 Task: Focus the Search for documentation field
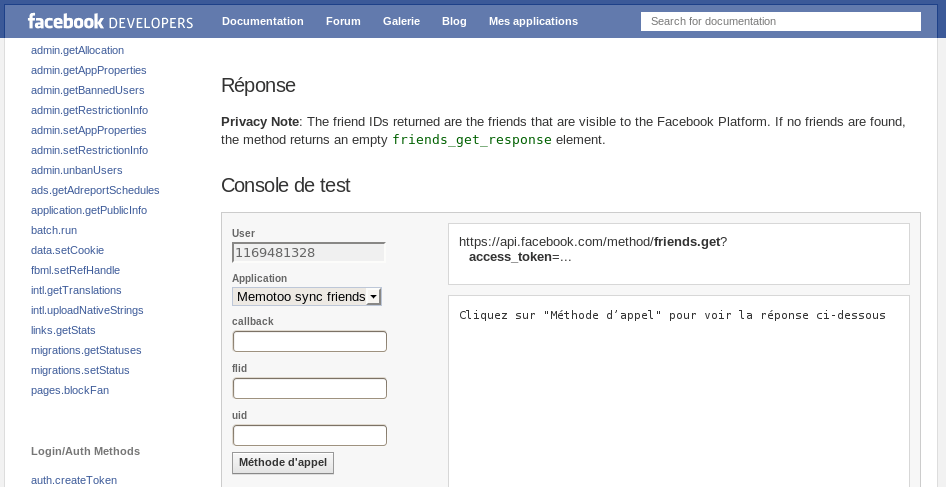pyautogui.click(x=781, y=21)
